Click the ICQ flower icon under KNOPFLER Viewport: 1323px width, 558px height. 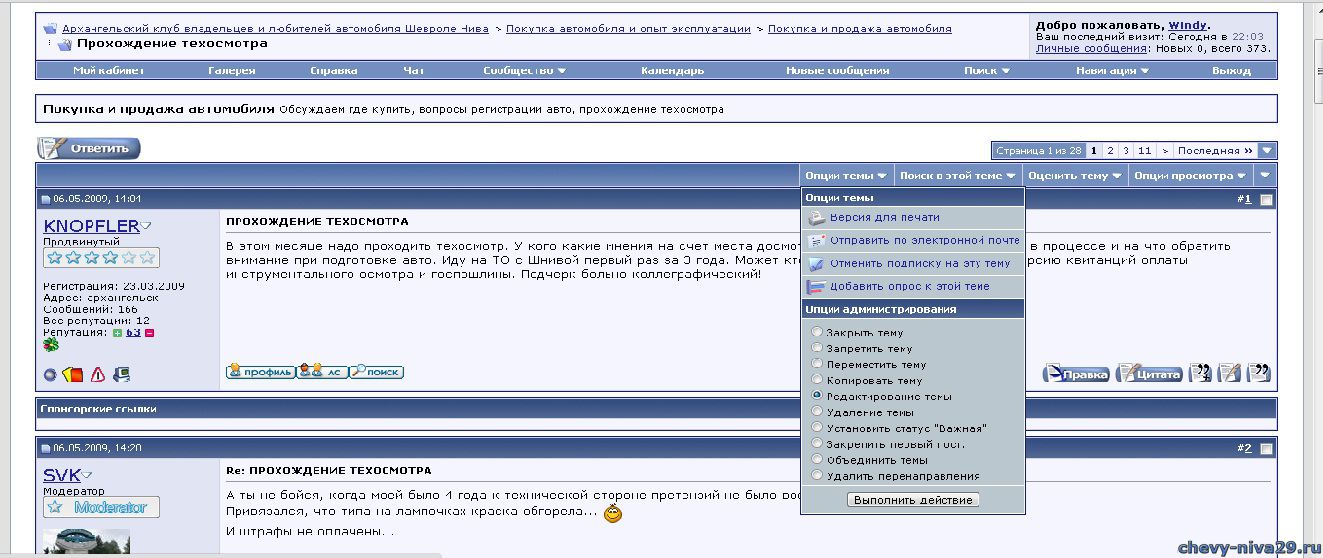pos(51,345)
